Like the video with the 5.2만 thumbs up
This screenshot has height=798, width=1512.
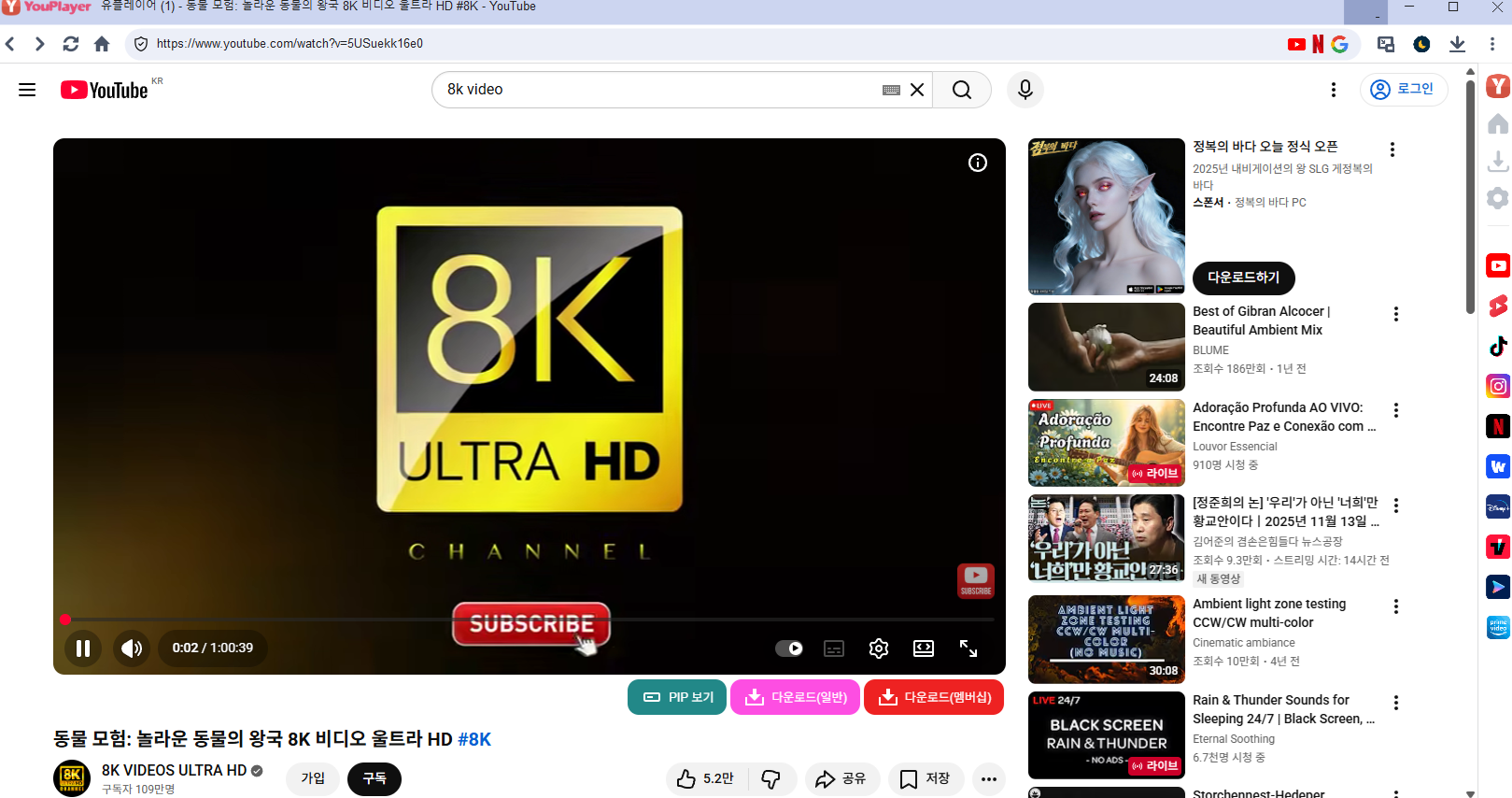click(x=706, y=778)
